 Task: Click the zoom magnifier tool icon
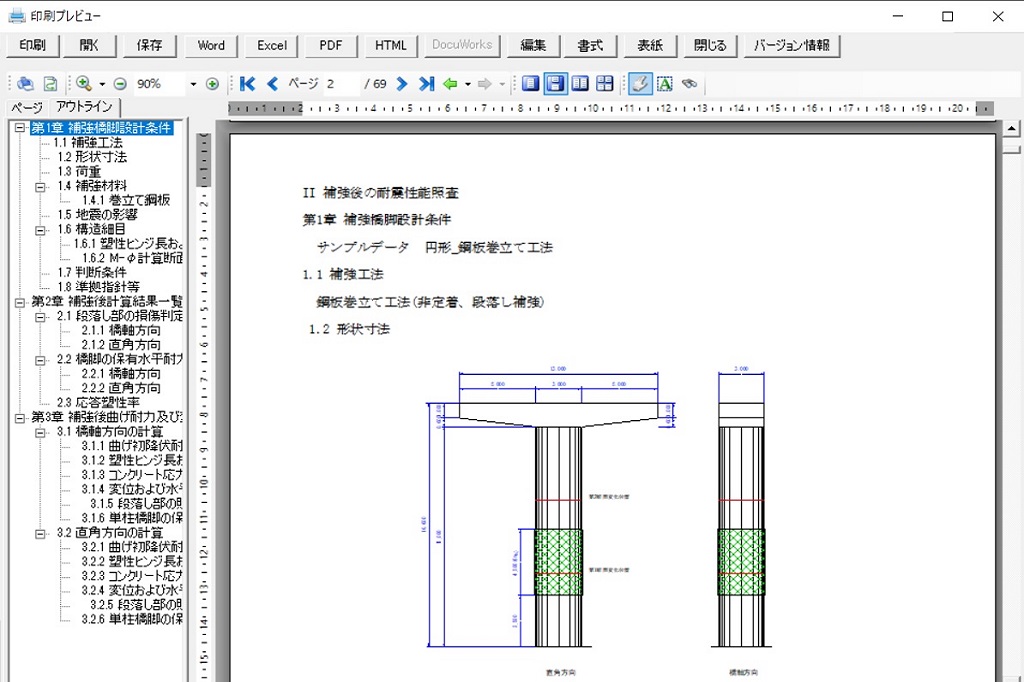coord(84,84)
